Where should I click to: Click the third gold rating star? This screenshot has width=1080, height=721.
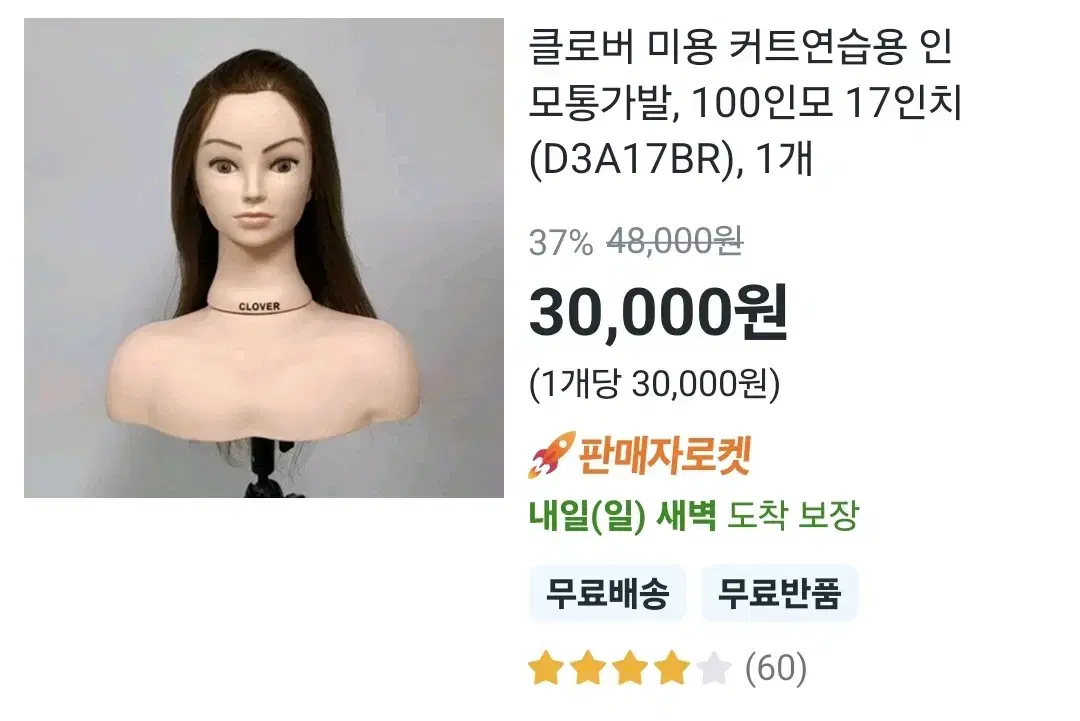click(x=630, y=668)
